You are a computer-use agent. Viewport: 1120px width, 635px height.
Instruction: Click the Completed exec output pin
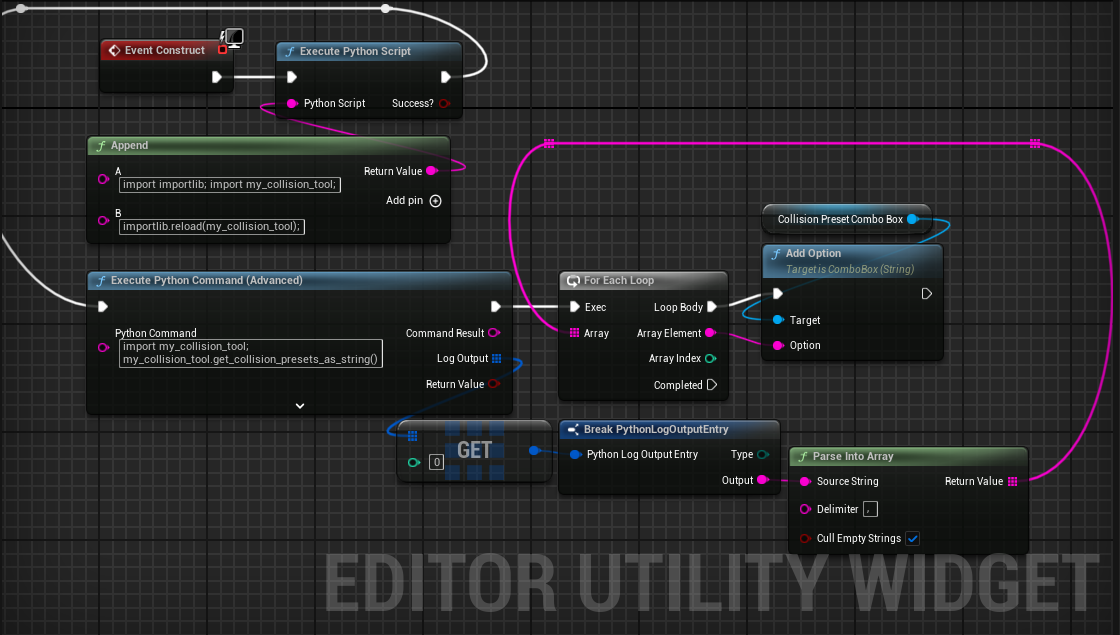712,385
